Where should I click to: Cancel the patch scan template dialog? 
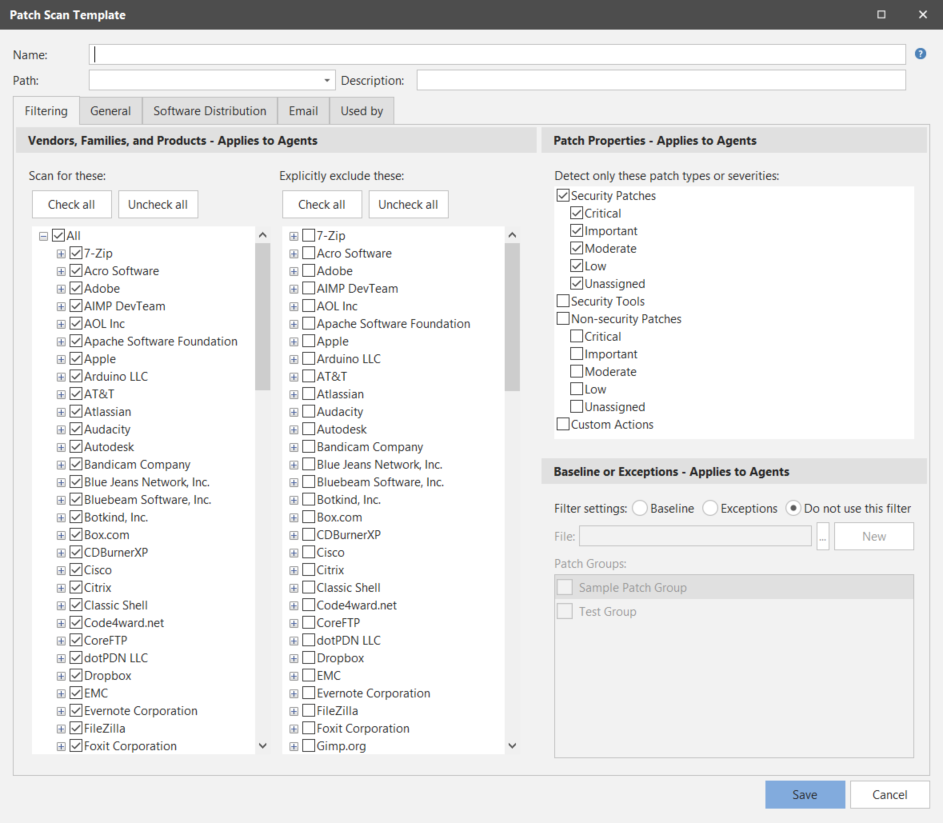click(889, 795)
